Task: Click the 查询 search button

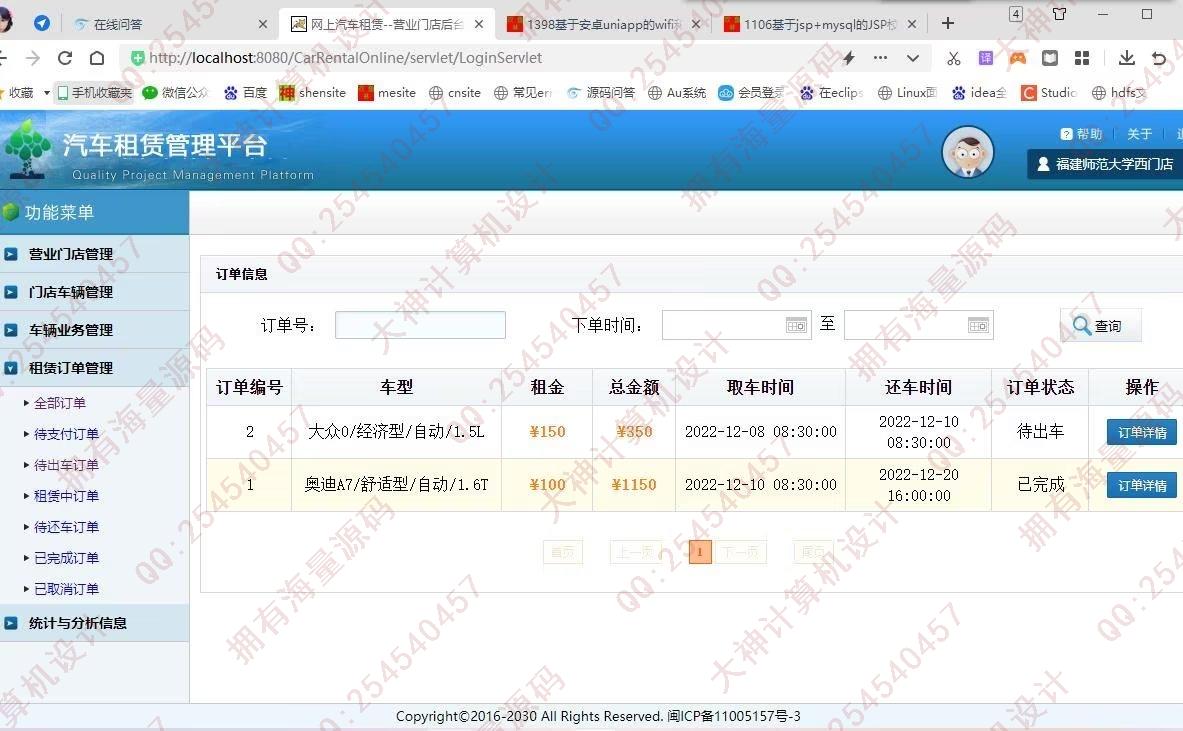Action: click(1101, 325)
